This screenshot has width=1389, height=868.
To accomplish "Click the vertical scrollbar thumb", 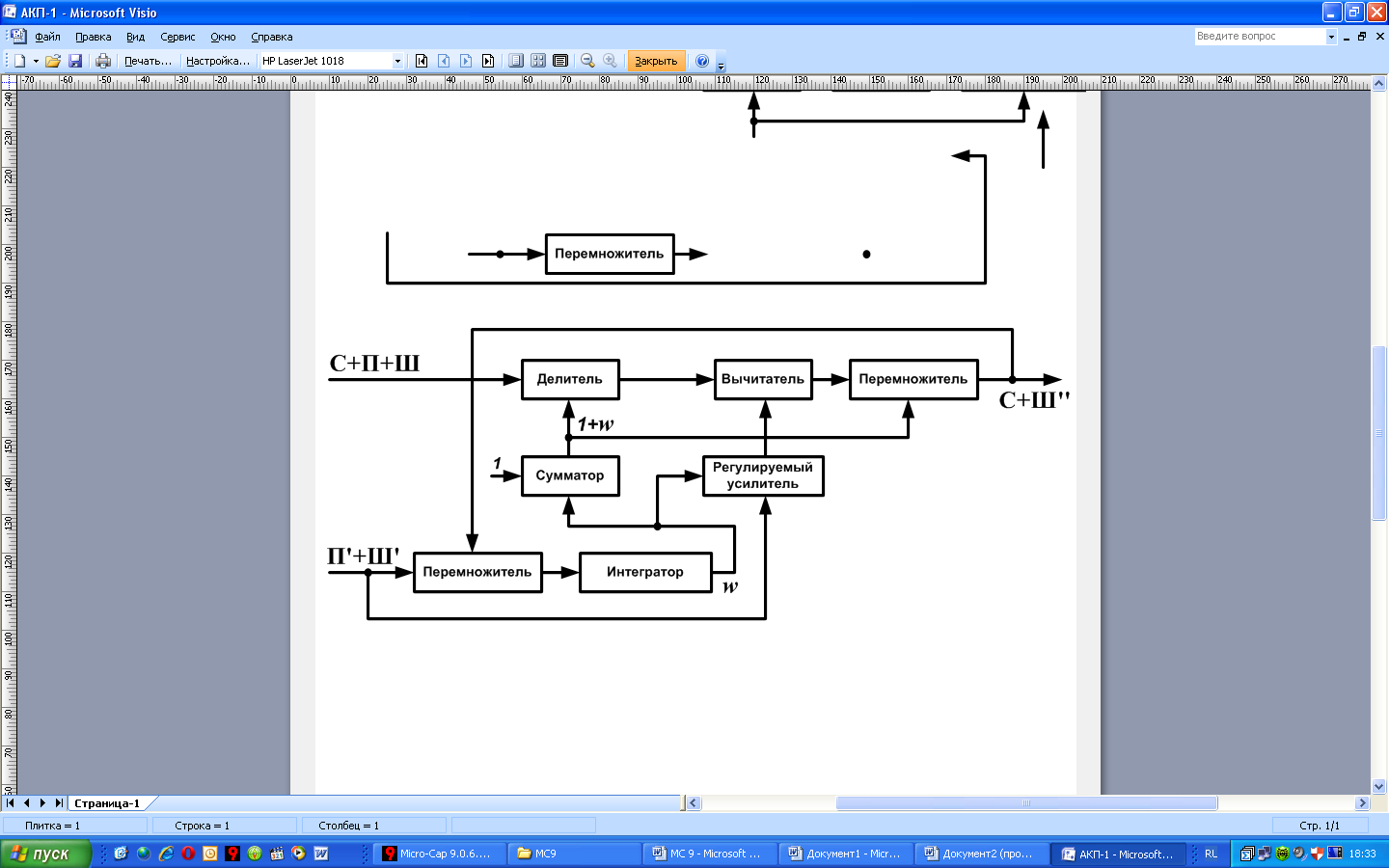I will [x=1379, y=433].
